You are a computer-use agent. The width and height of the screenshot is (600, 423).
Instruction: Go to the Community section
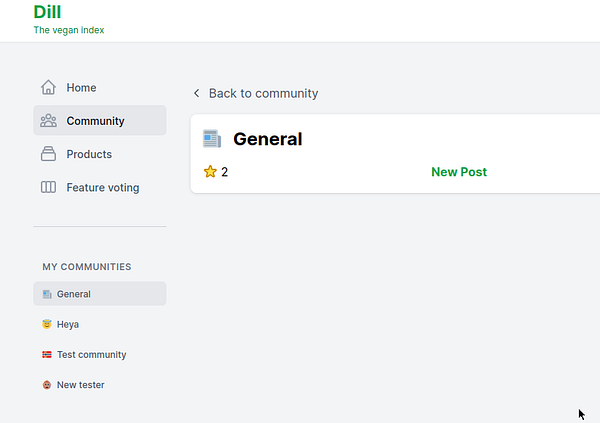[95, 121]
